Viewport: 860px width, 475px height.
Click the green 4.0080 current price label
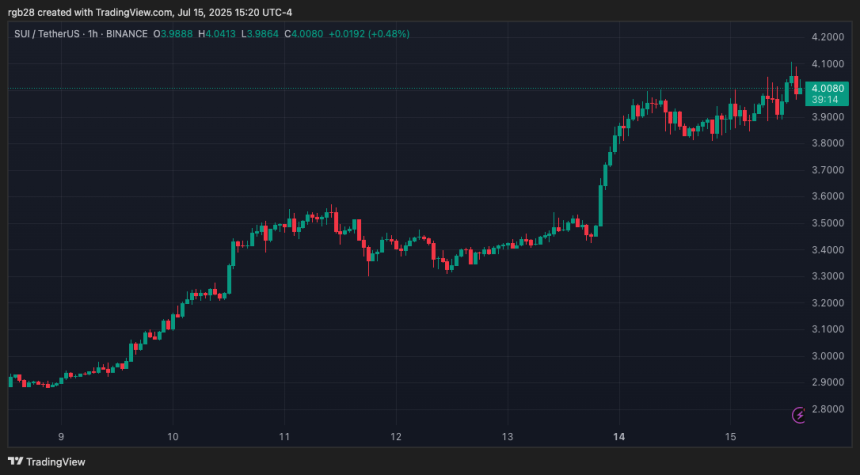(828, 87)
